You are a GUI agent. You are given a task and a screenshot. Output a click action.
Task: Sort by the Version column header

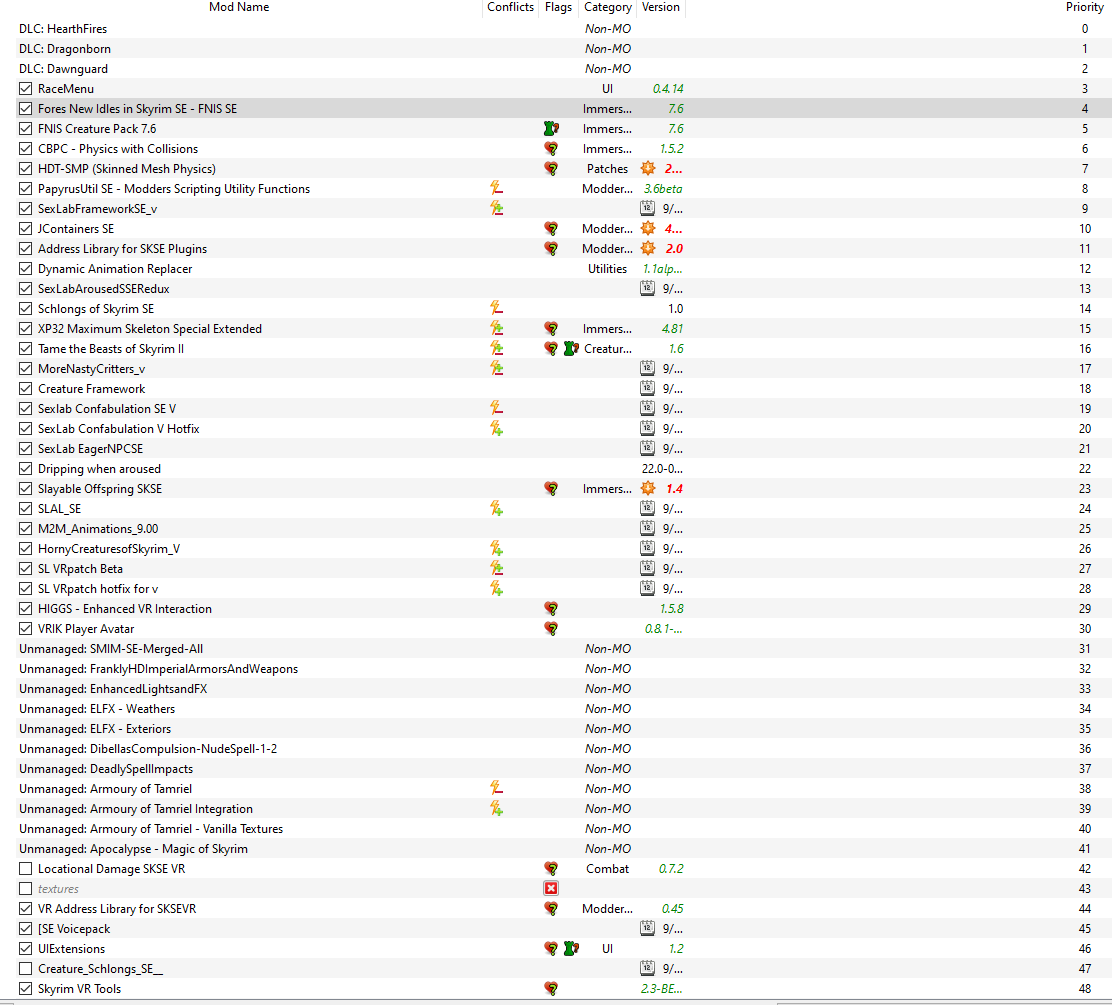(661, 7)
